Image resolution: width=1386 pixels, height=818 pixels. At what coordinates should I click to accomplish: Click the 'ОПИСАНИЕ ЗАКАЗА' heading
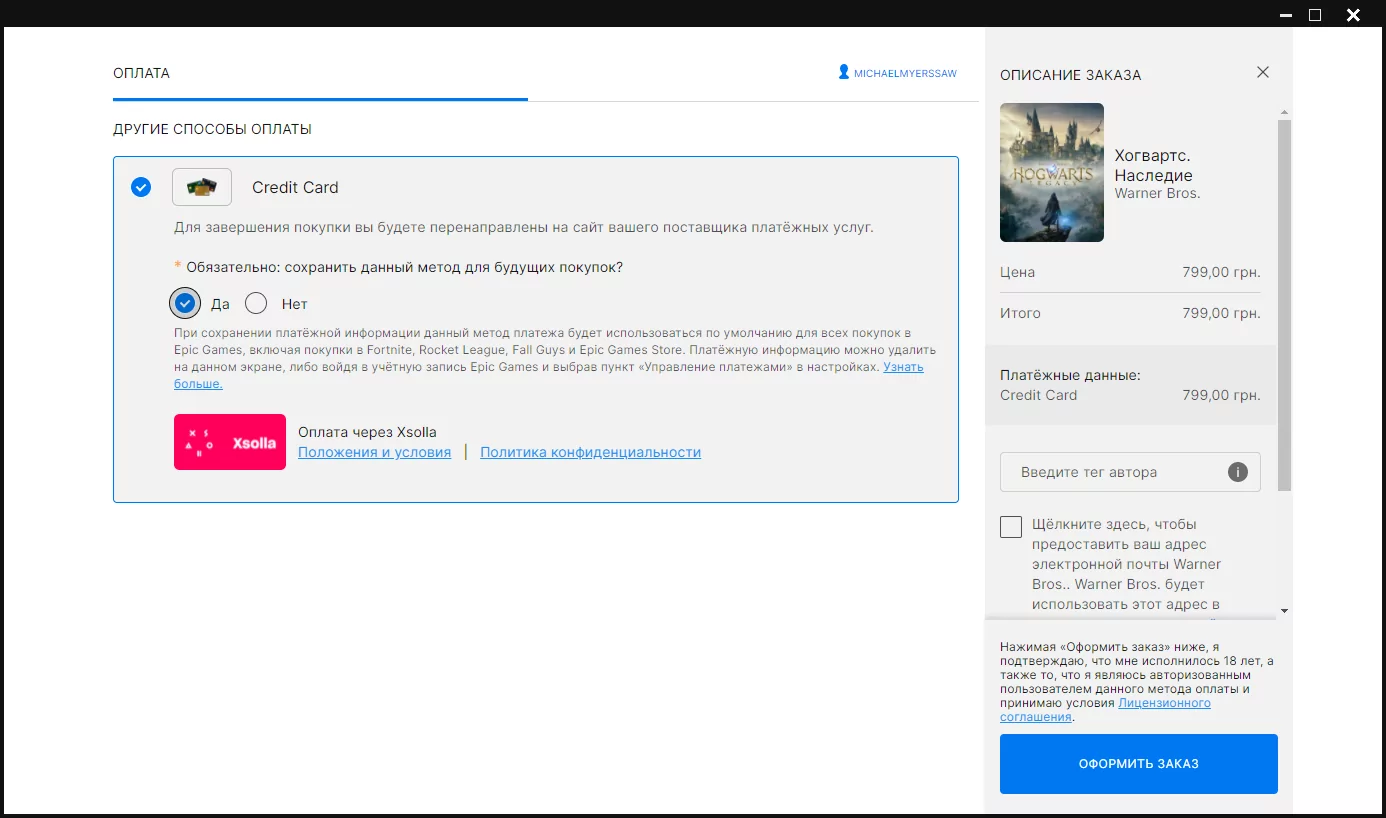pyautogui.click(x=1070, y=75)
